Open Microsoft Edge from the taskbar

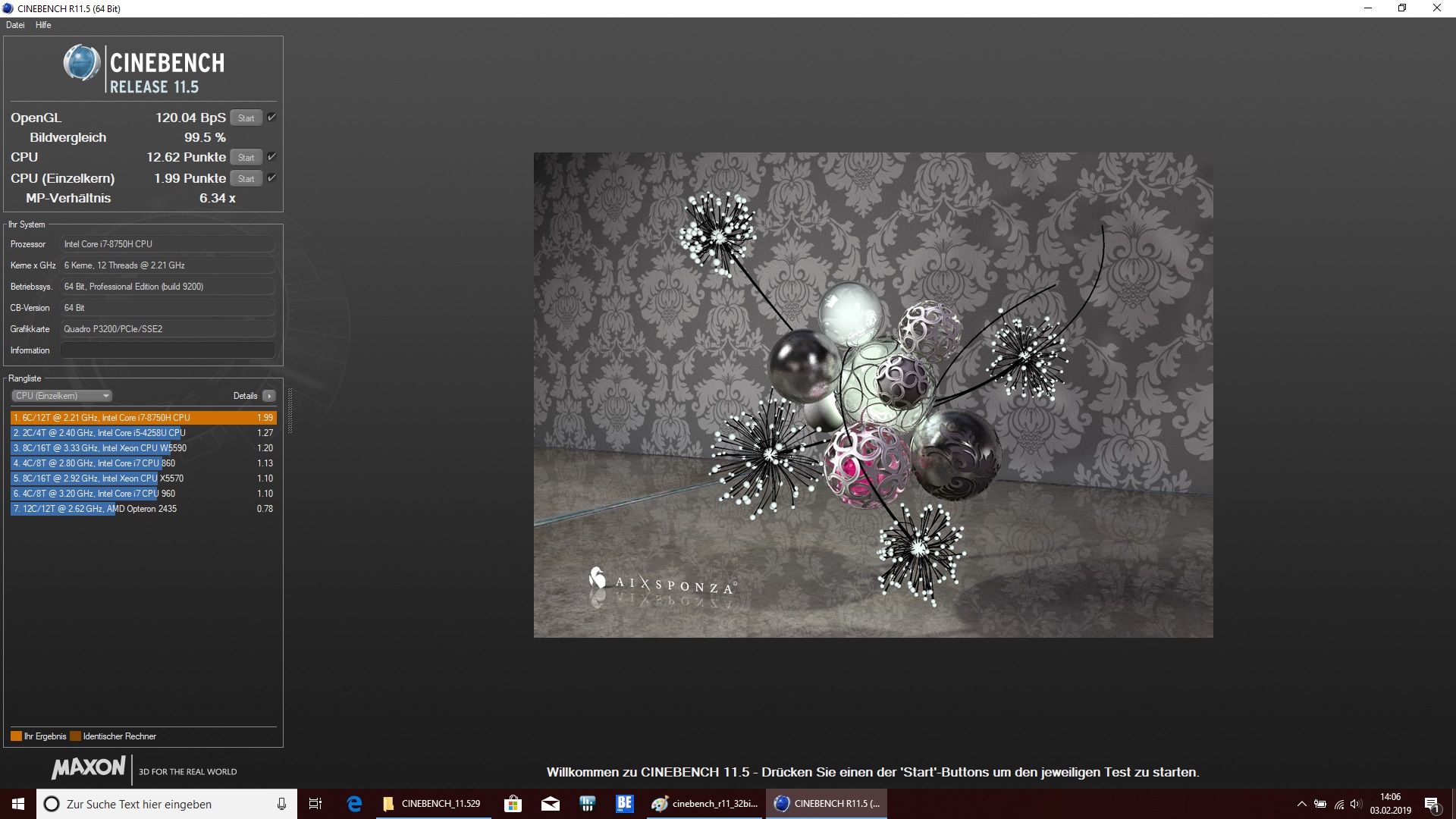[x=354, y=804]
